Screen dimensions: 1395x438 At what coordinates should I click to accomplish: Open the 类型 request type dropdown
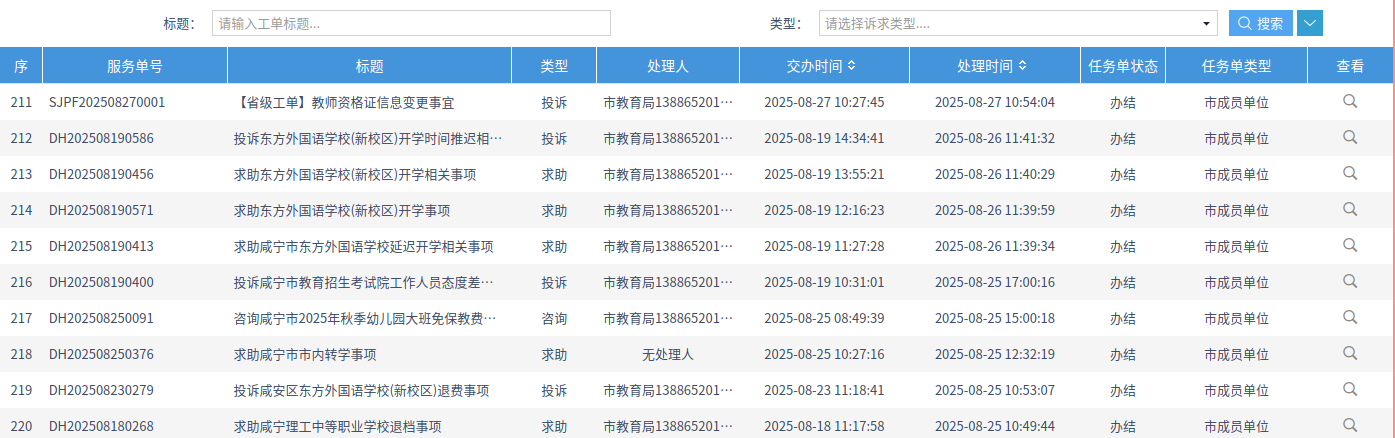[1017, 23]
